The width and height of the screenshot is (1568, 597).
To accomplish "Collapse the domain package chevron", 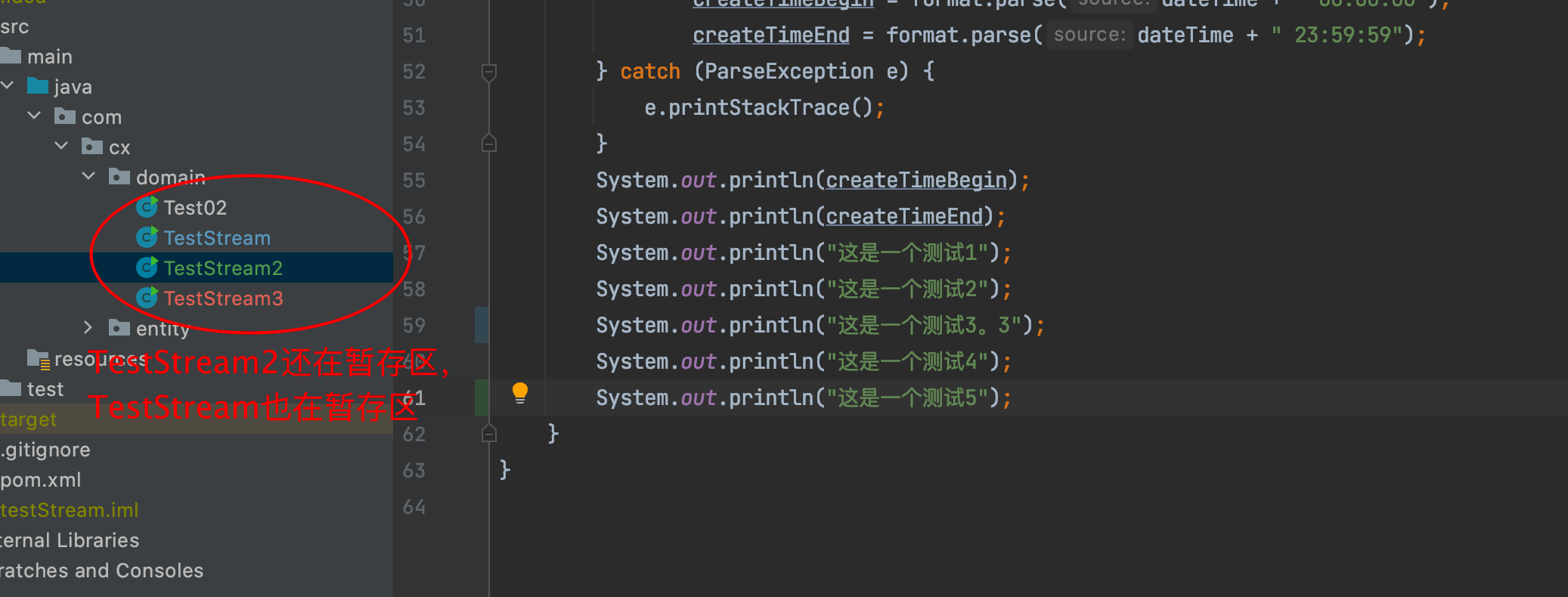I will click(x=88, y=176).
